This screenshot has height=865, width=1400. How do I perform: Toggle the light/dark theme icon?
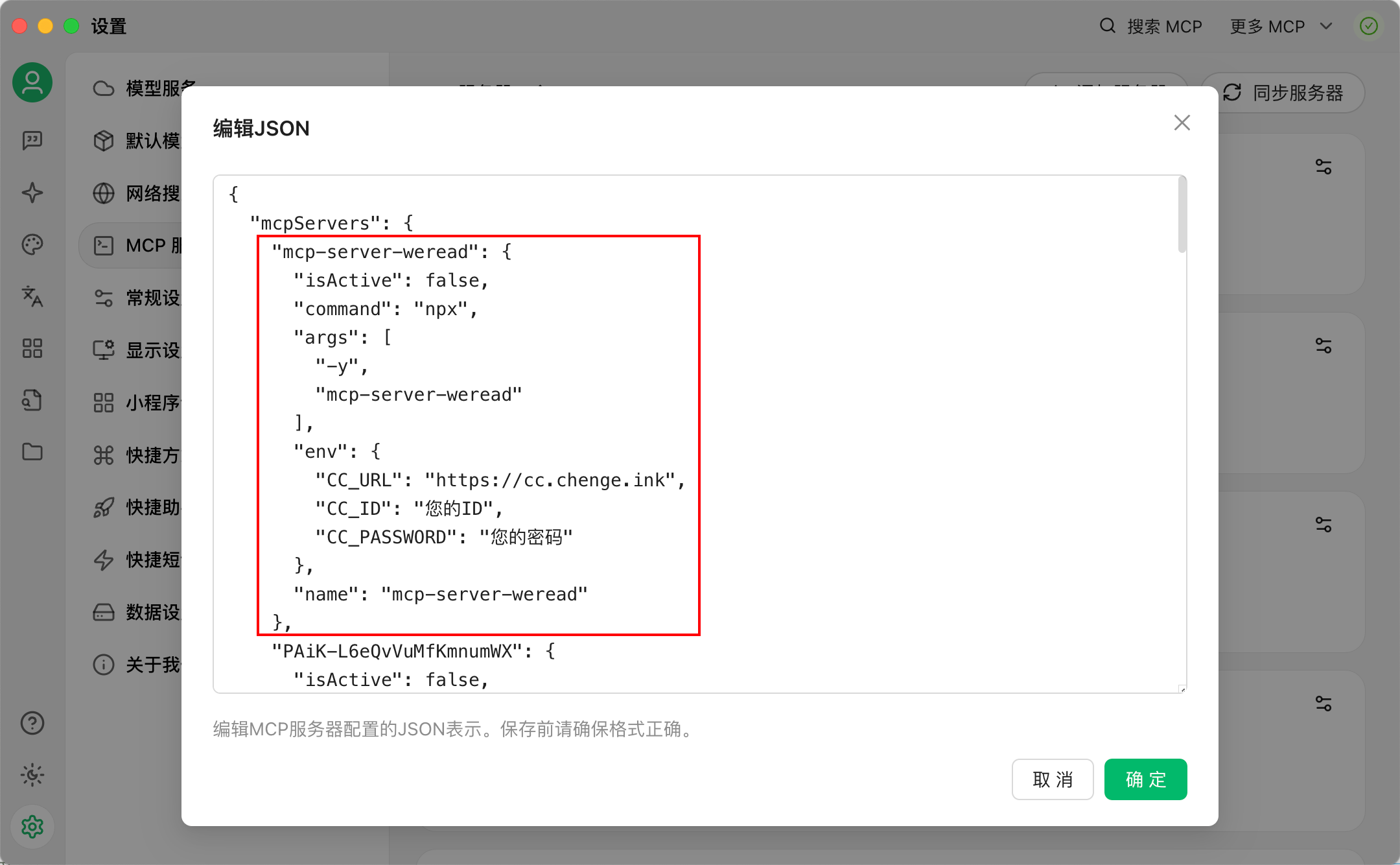click(32, 775)
